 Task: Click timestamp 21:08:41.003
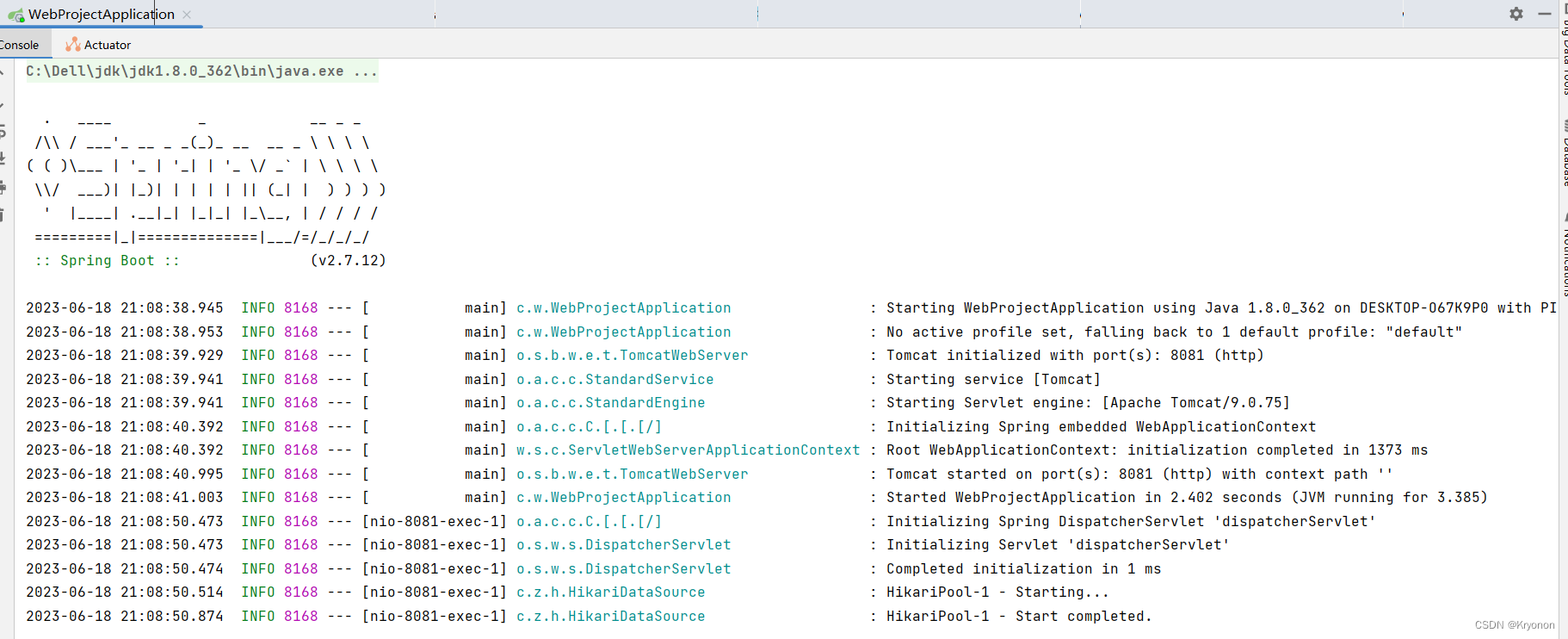(x=172, y=497)
